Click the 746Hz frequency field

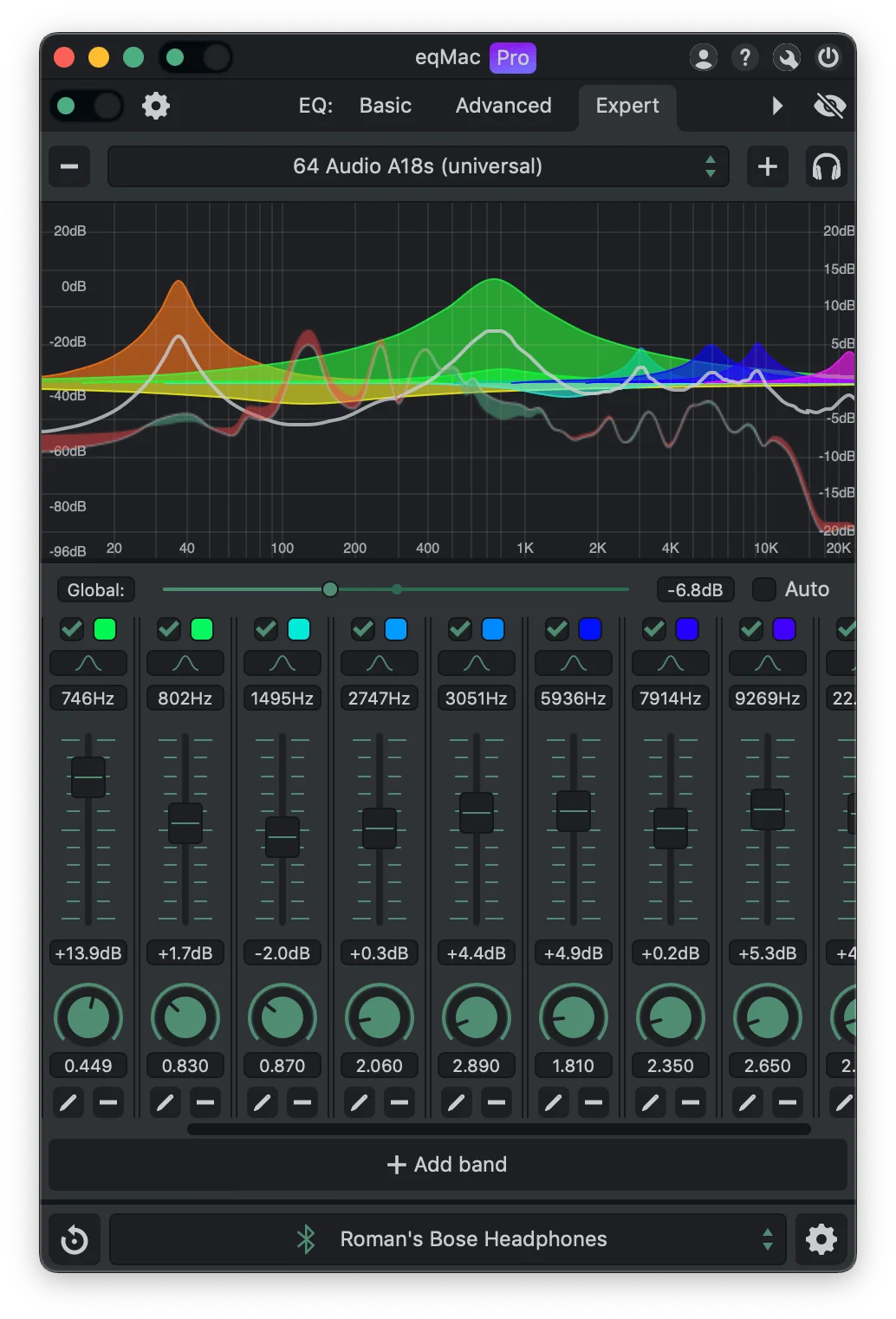click(88, 698)
